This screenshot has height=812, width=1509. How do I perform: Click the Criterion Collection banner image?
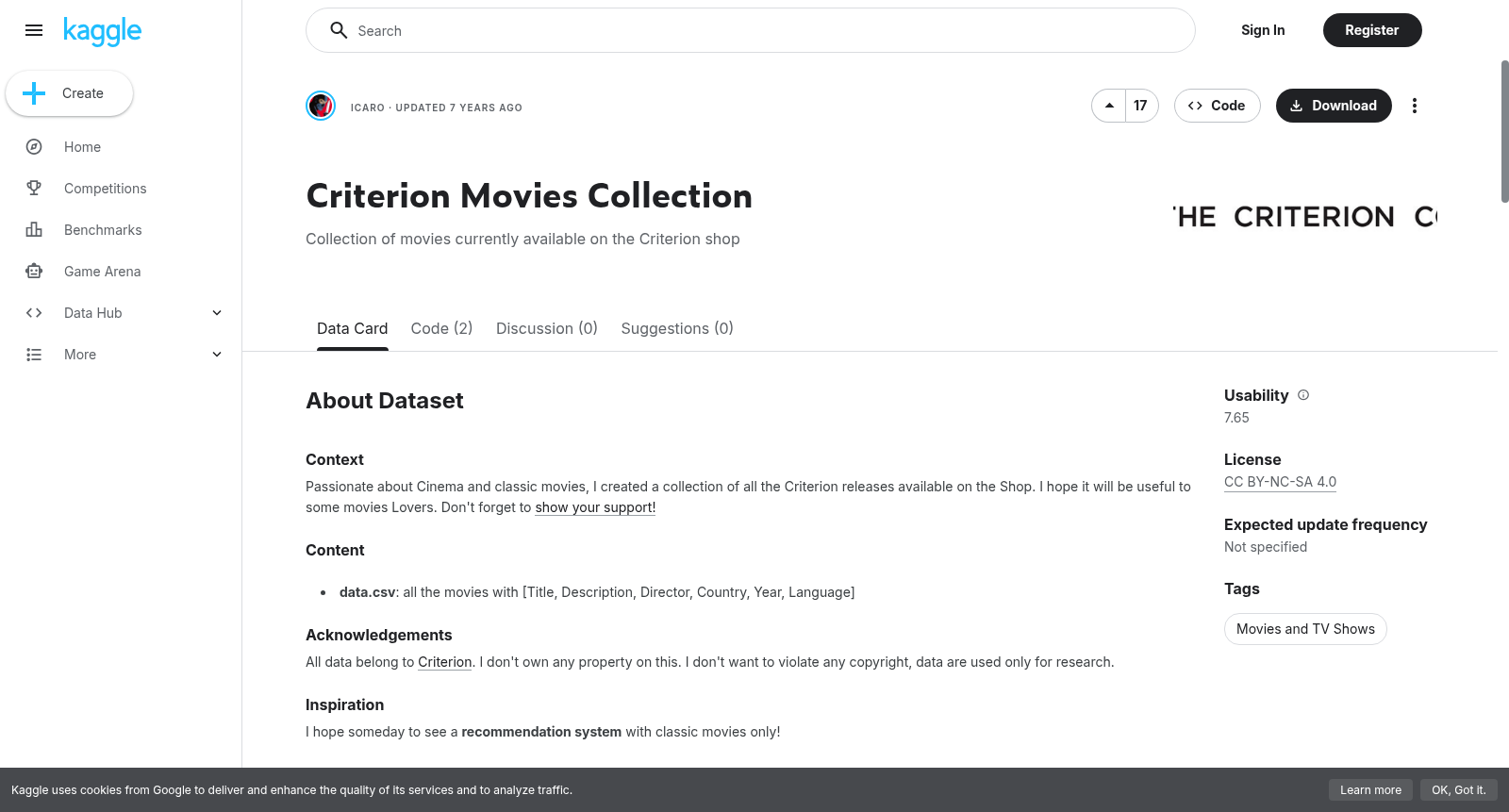pos(1304,216)
